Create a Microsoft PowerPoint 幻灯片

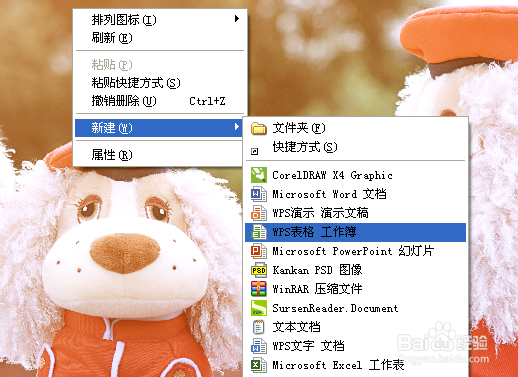[355, 251]
